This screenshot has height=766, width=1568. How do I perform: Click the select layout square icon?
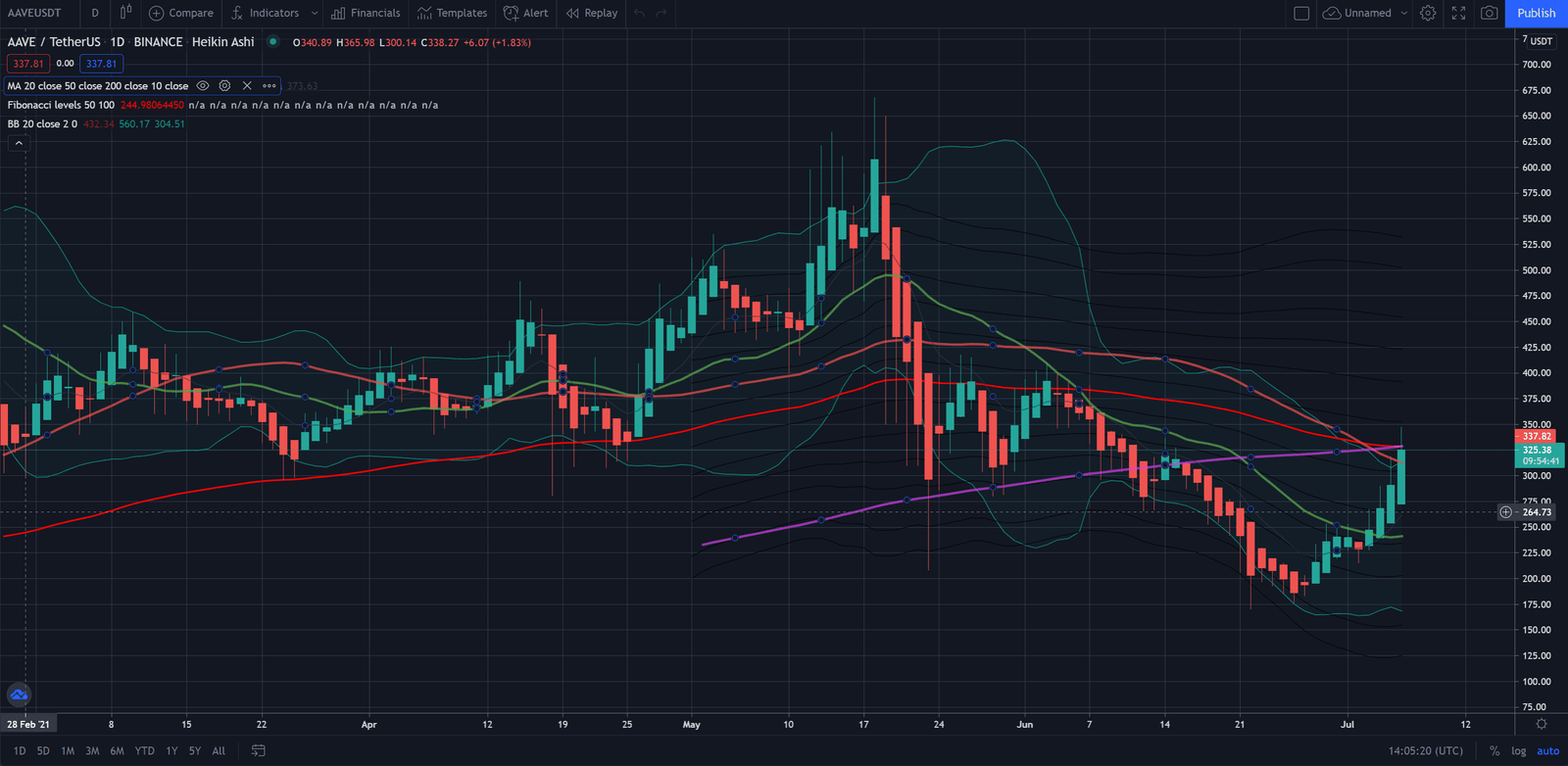tap(1301, 13)
